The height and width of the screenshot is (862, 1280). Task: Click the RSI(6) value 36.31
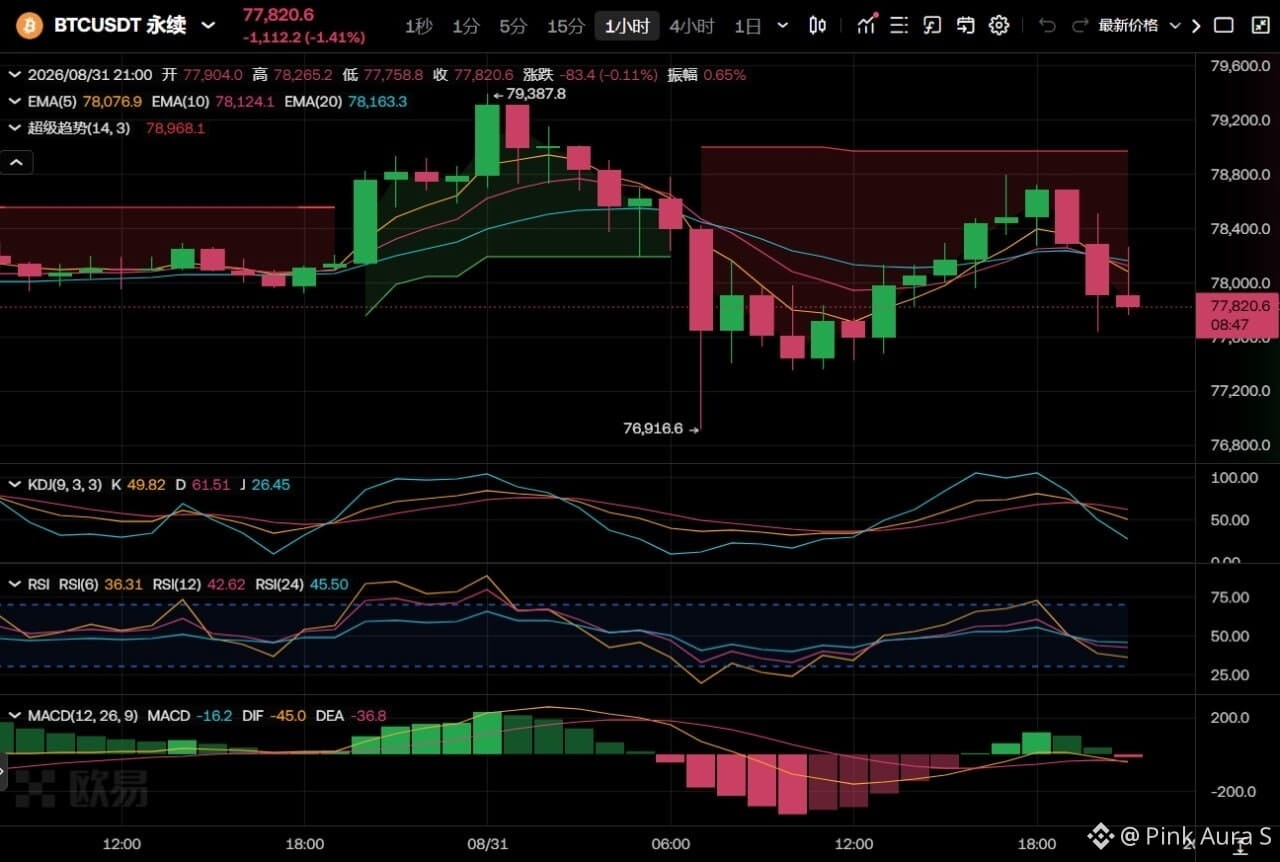click(x=123, y=584)
